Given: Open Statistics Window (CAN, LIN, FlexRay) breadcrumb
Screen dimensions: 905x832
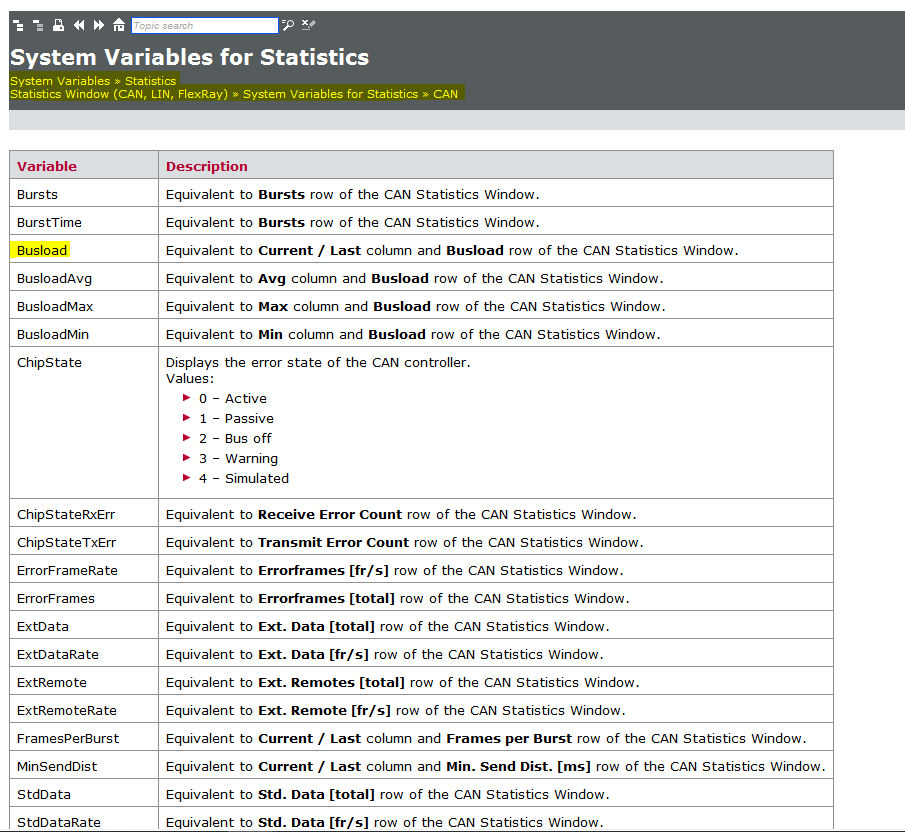Looking at the screenshot, I should 119,94.
